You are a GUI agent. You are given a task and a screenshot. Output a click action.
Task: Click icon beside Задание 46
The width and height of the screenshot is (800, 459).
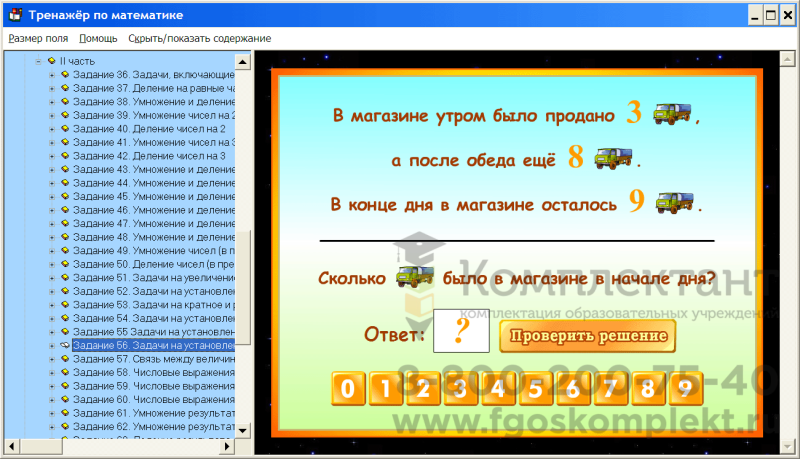[x=65, y=210]
